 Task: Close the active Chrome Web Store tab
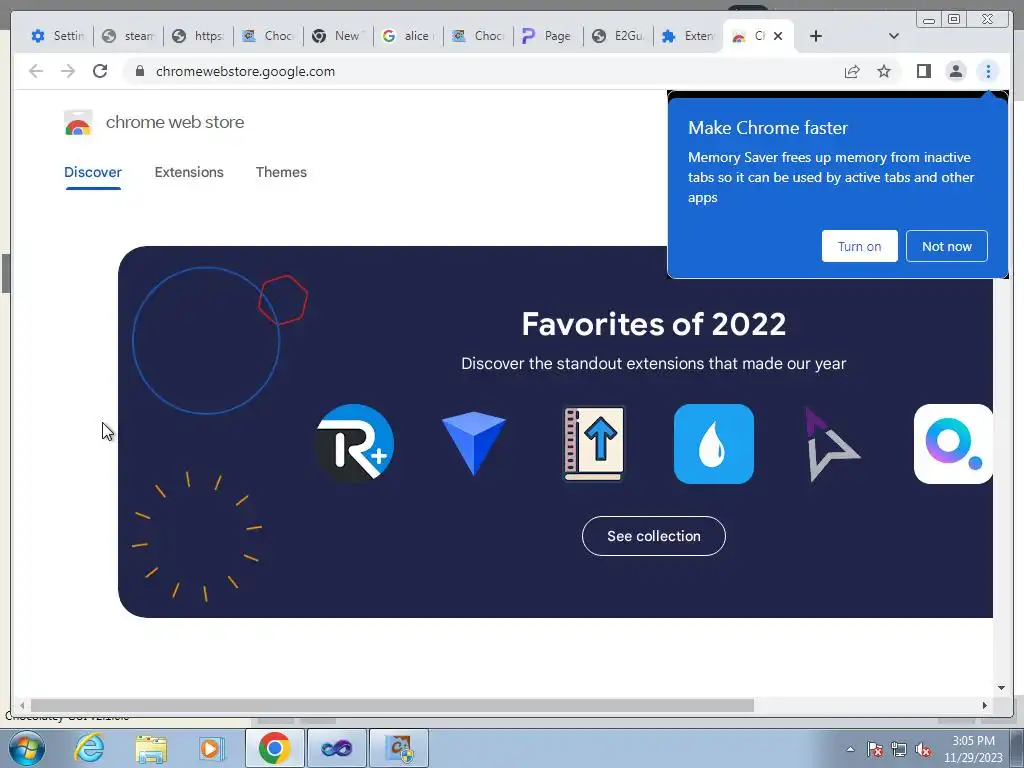[778, 36]
